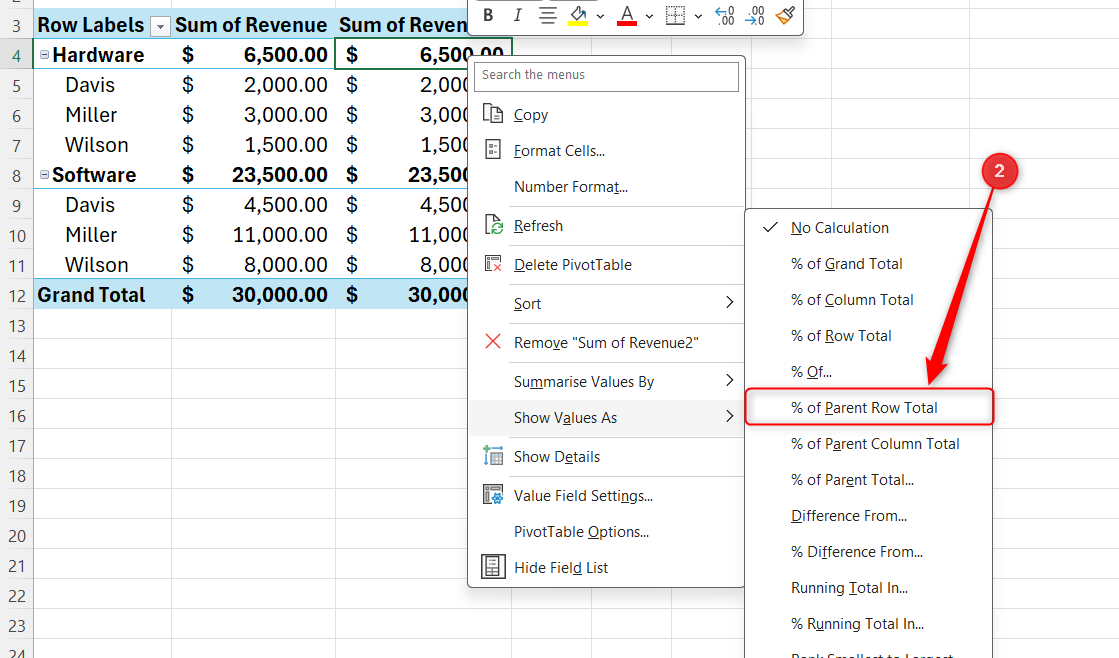
Task: Remove Sum of Revenue2 field
Action: point(606,343)
